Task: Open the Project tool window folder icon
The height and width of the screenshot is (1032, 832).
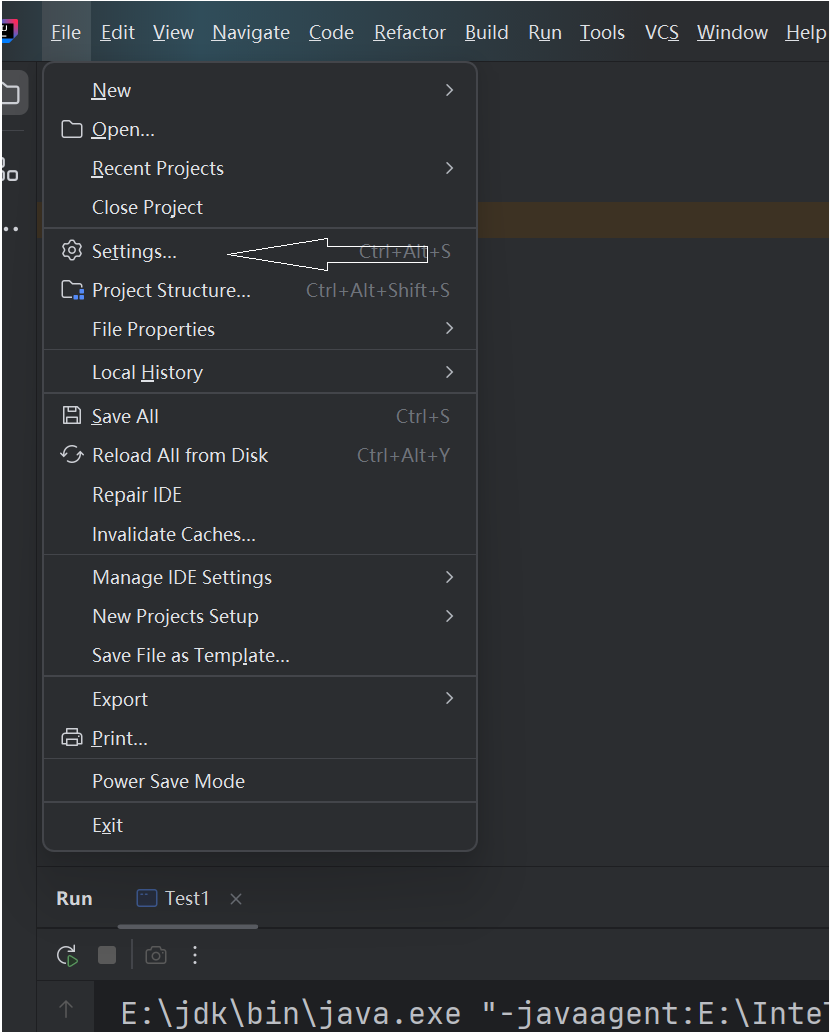Action: pos(11,93)
